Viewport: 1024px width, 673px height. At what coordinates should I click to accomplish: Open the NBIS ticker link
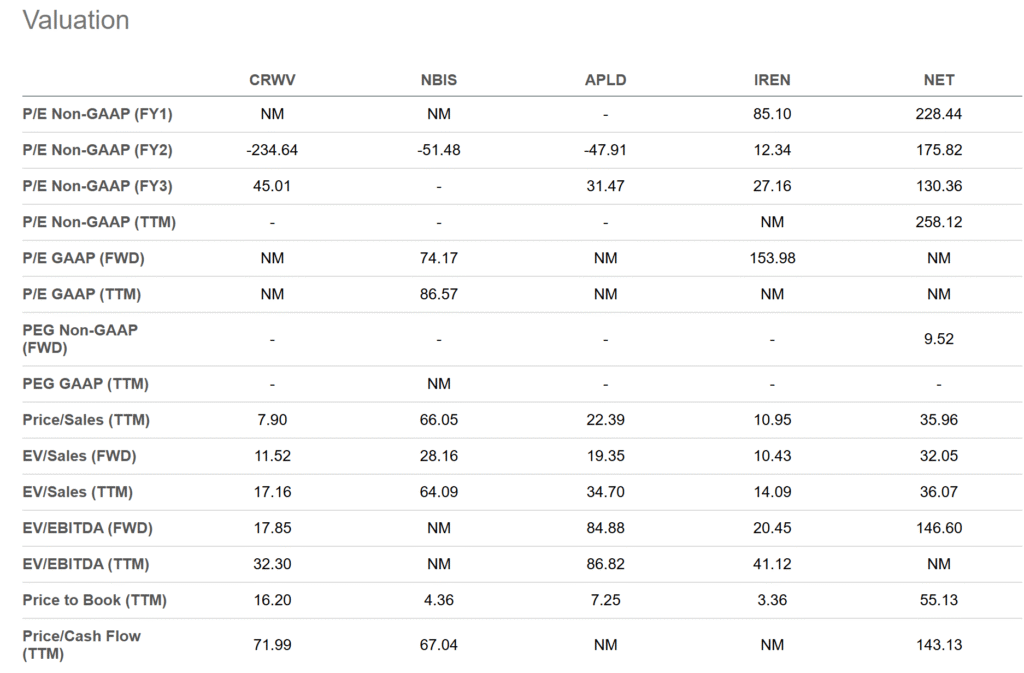click(x=439, y=80)
